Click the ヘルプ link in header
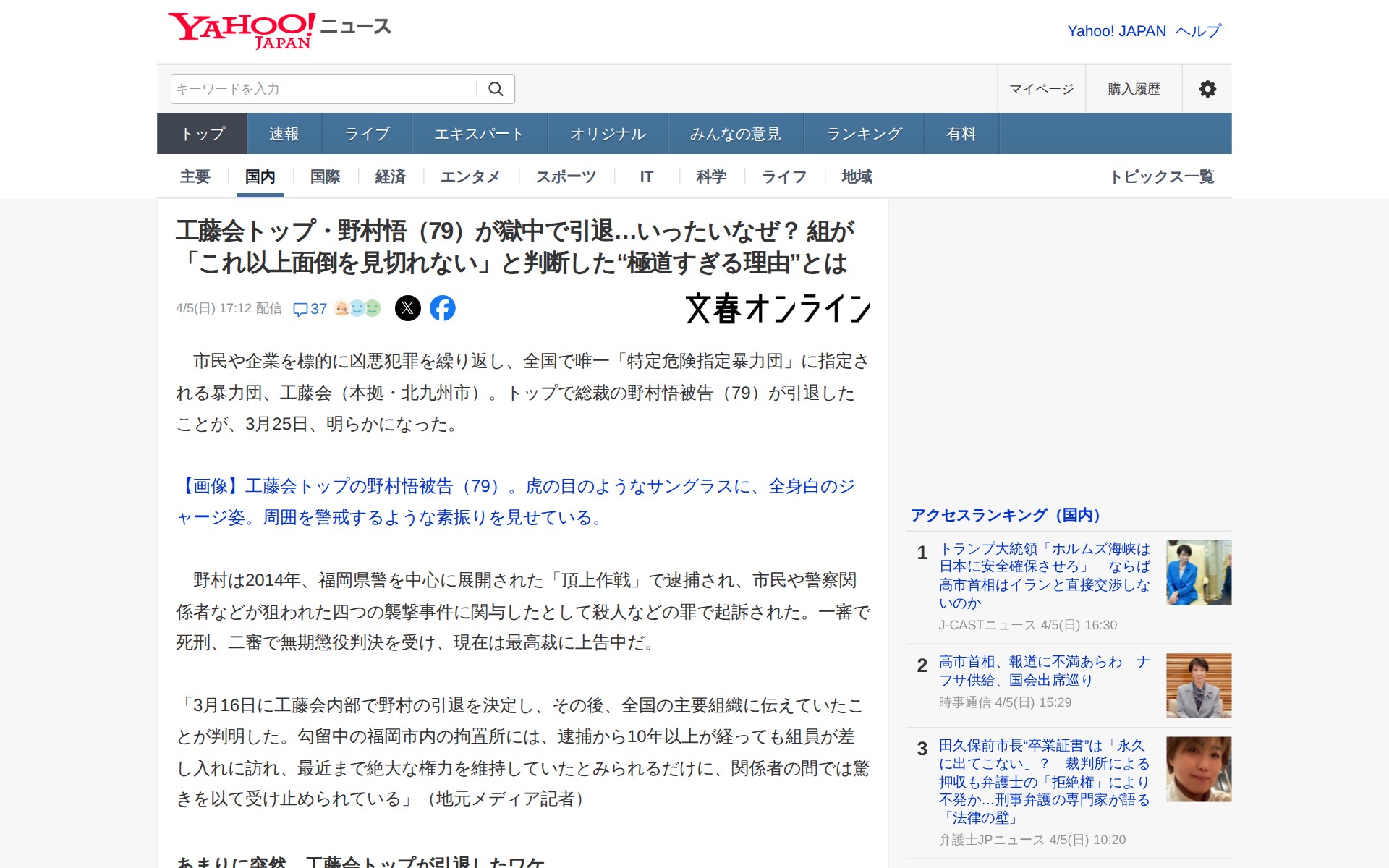Viewport: 1389px width, 868px height. (x=1198, y=31)
